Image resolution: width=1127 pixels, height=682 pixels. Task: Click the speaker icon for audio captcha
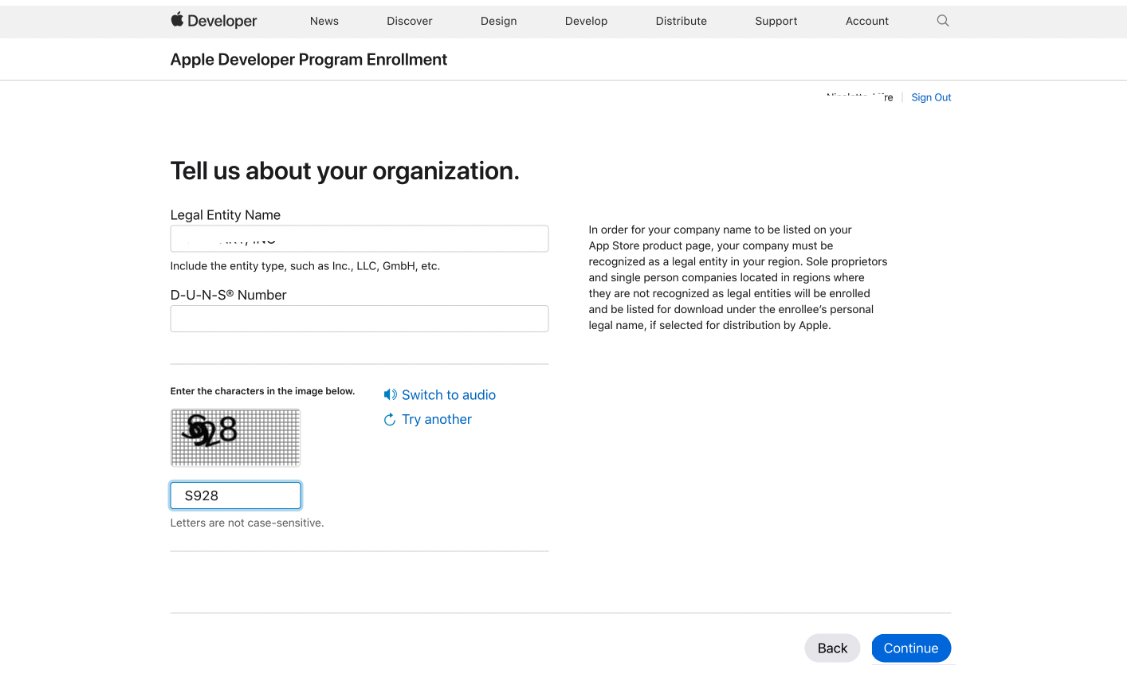pyautogui.click(x=390, y=395)
